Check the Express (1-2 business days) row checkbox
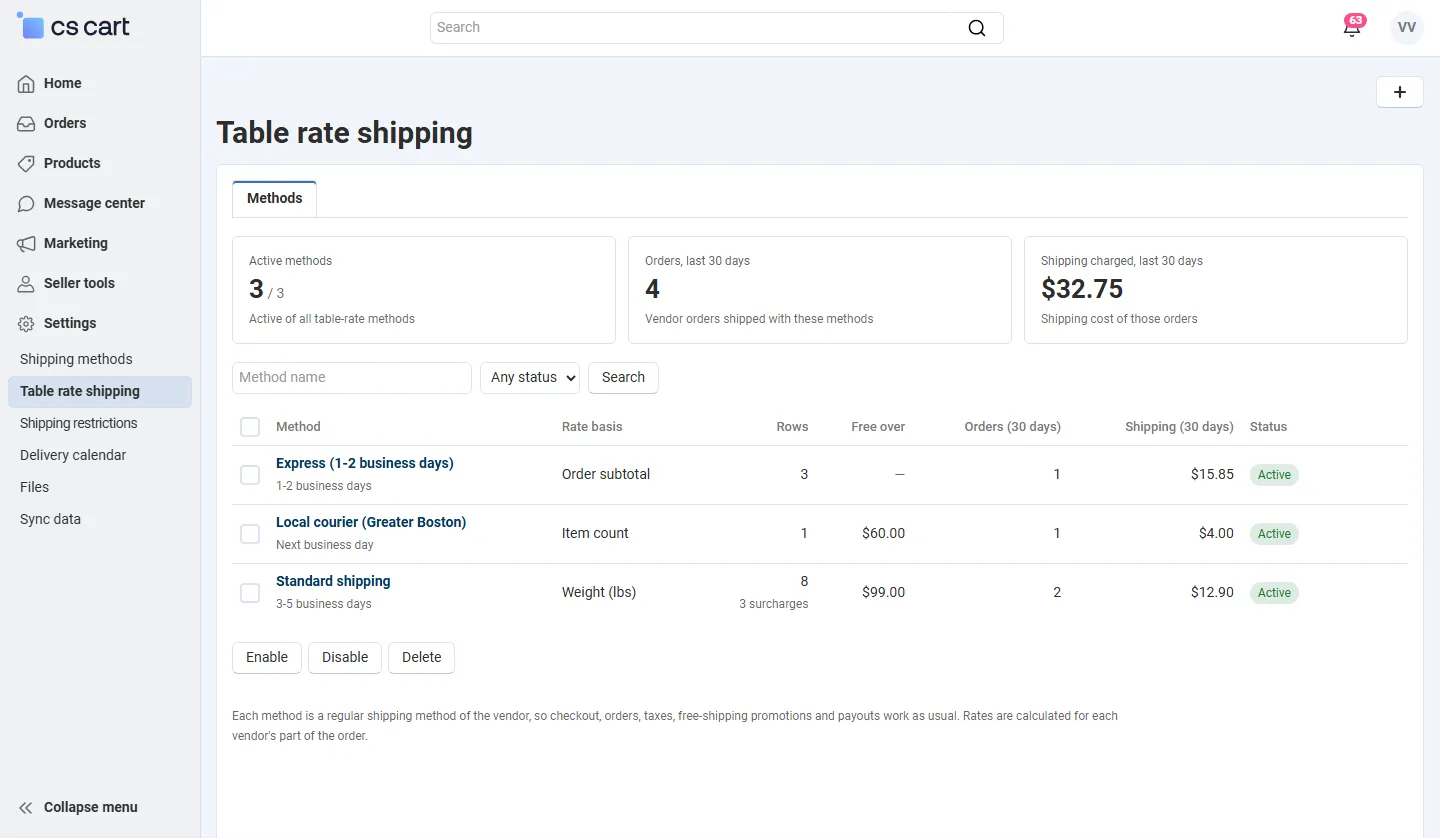 point(250,475)
